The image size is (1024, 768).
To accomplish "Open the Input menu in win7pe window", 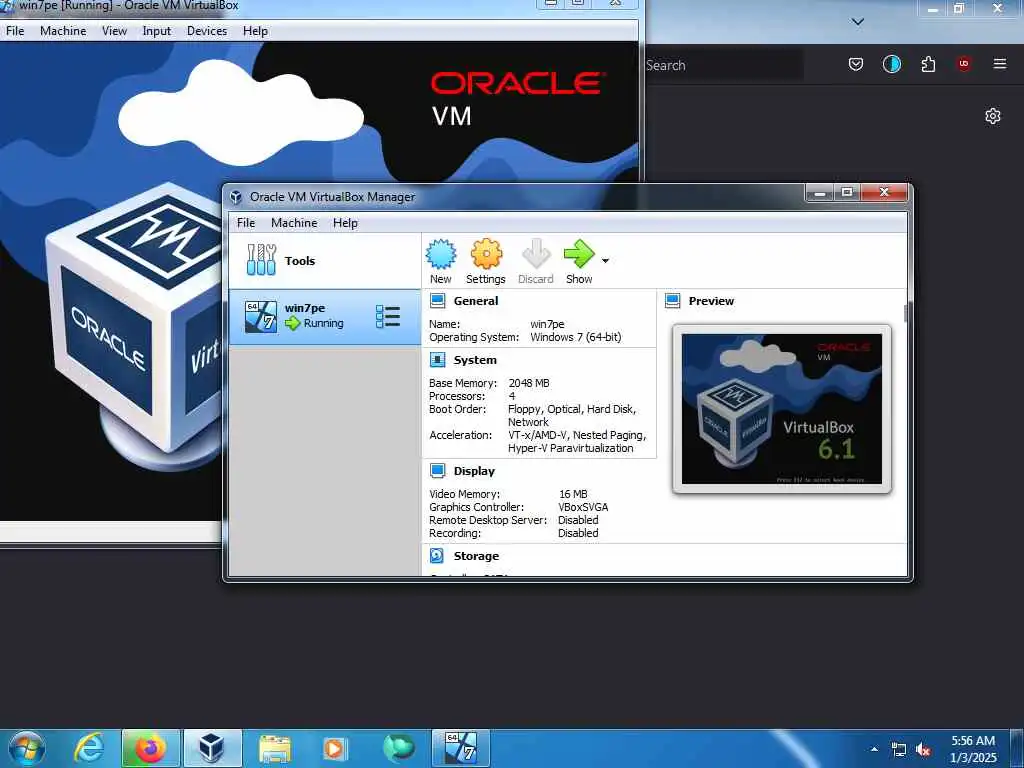I will click(157, 31).
